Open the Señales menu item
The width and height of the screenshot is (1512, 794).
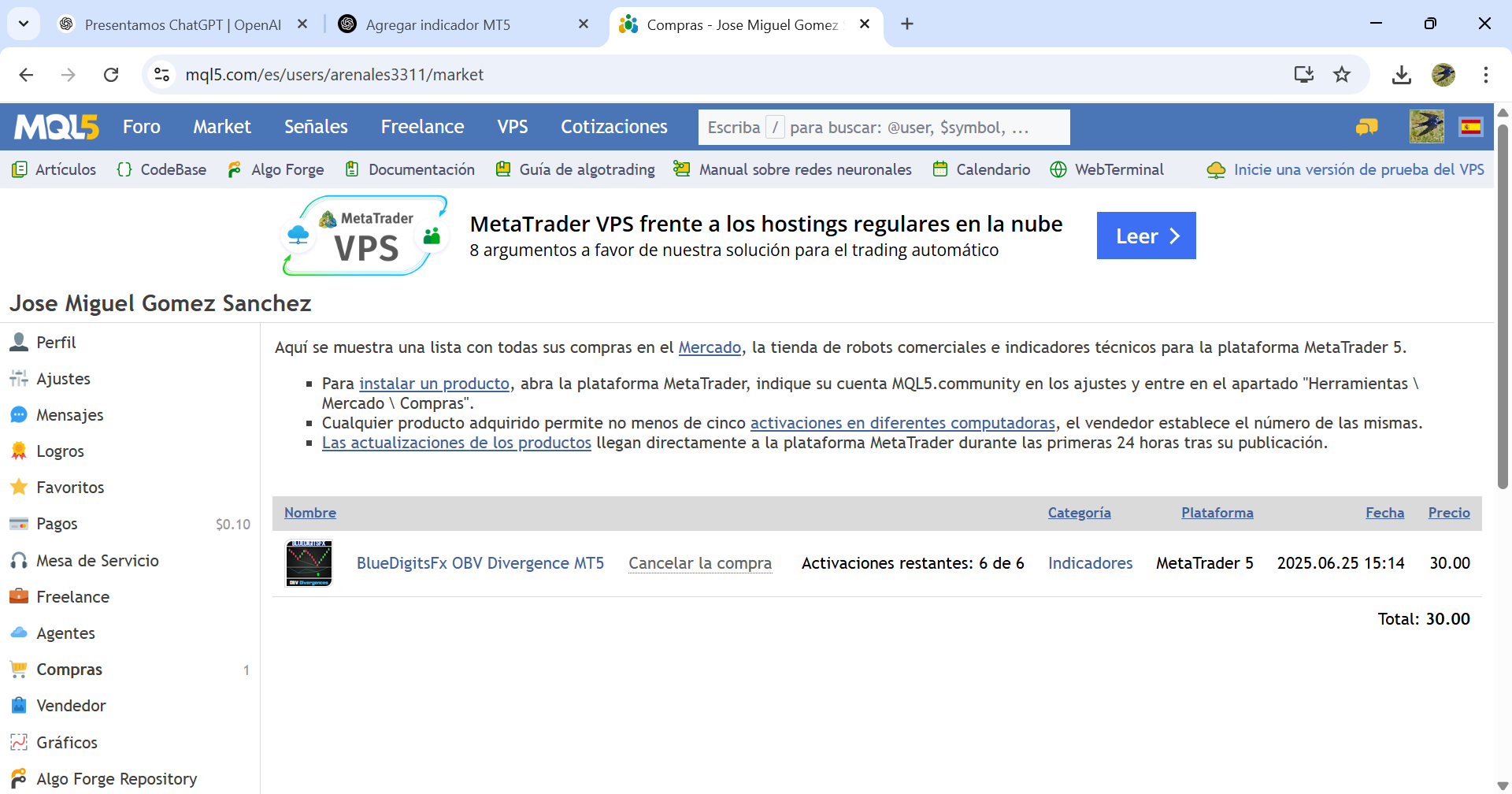click(x=316, y=127)
